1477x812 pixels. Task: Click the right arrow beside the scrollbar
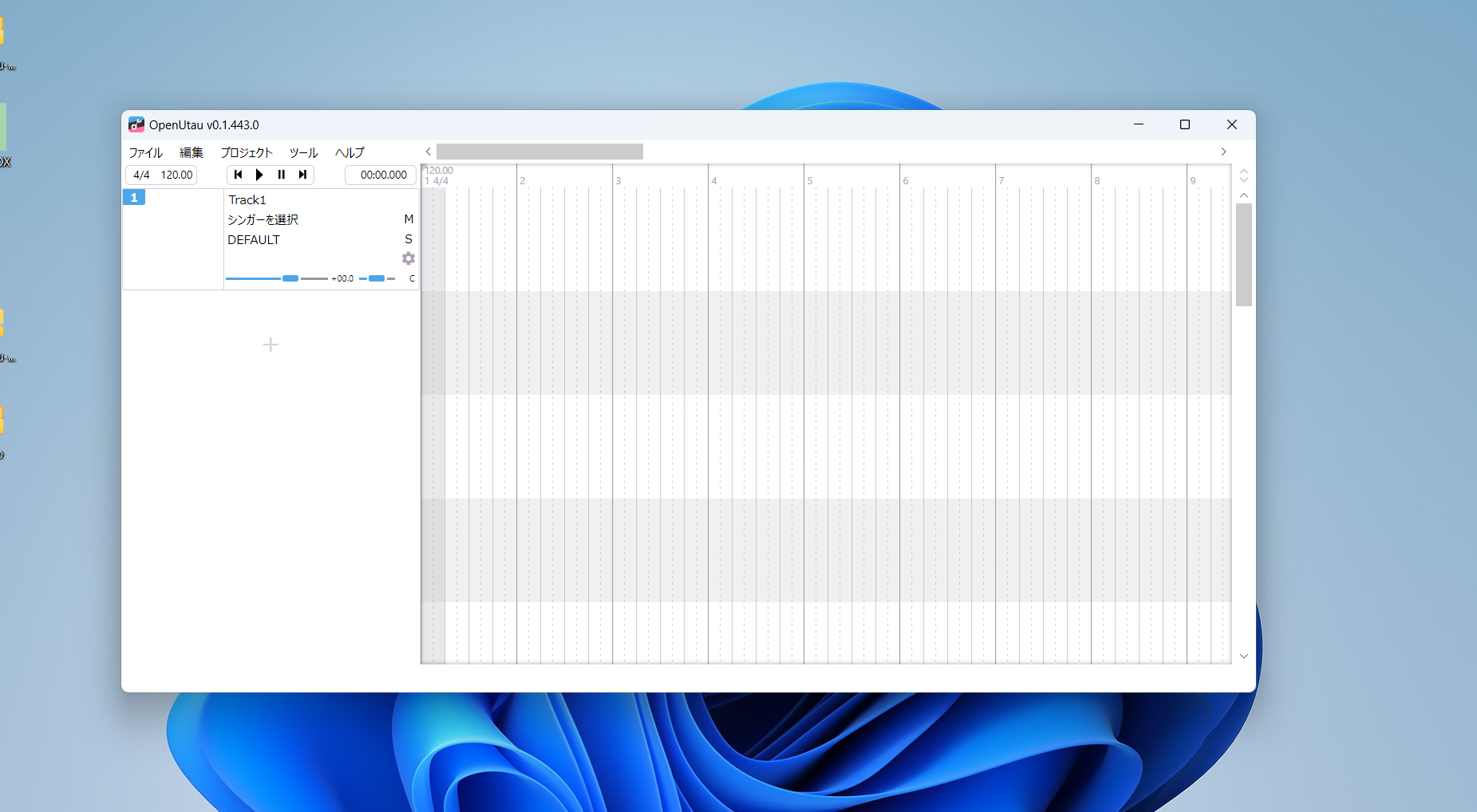click(1223, 151)
